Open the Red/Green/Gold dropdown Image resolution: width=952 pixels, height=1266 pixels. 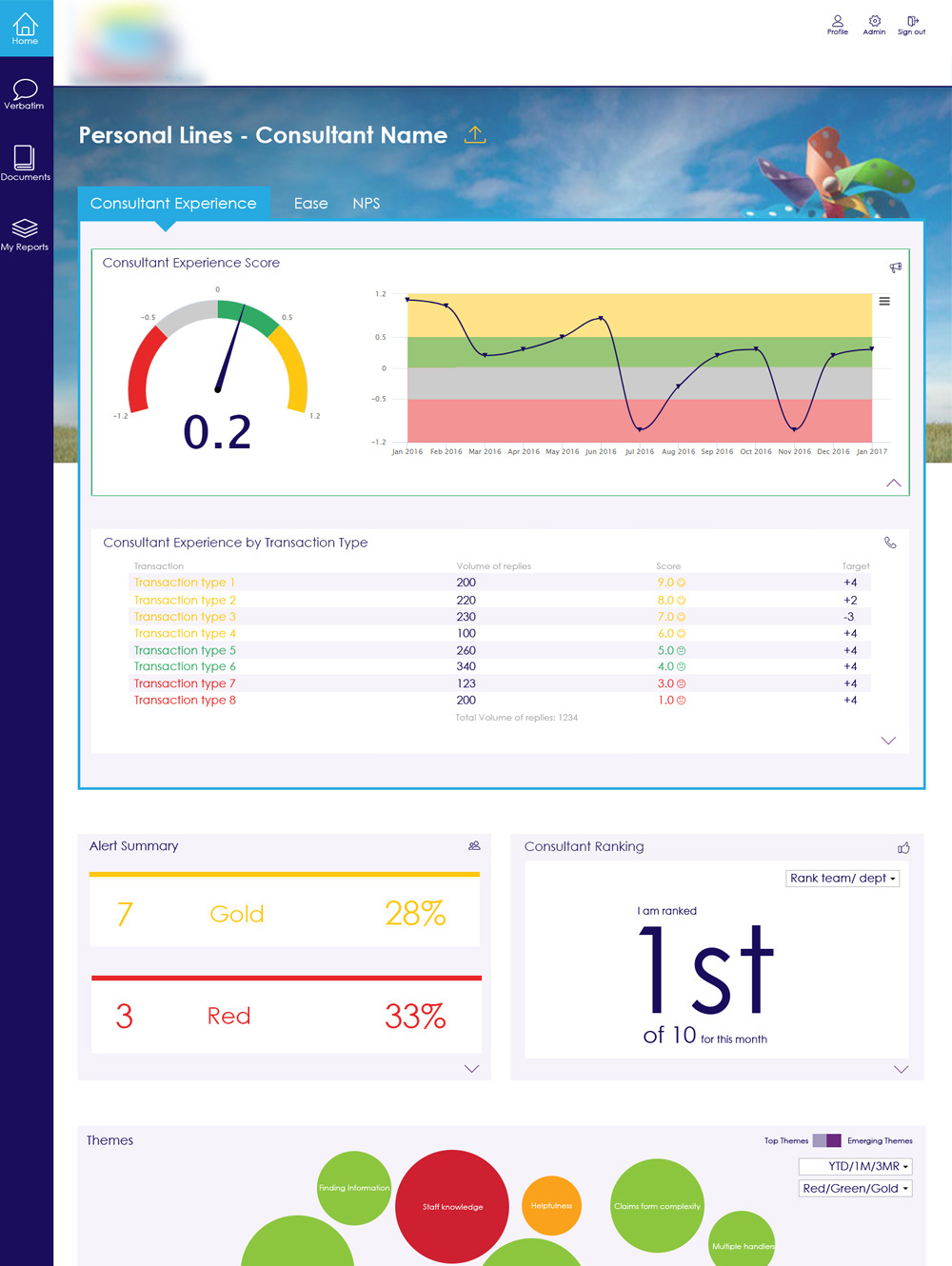(856, 1188)
